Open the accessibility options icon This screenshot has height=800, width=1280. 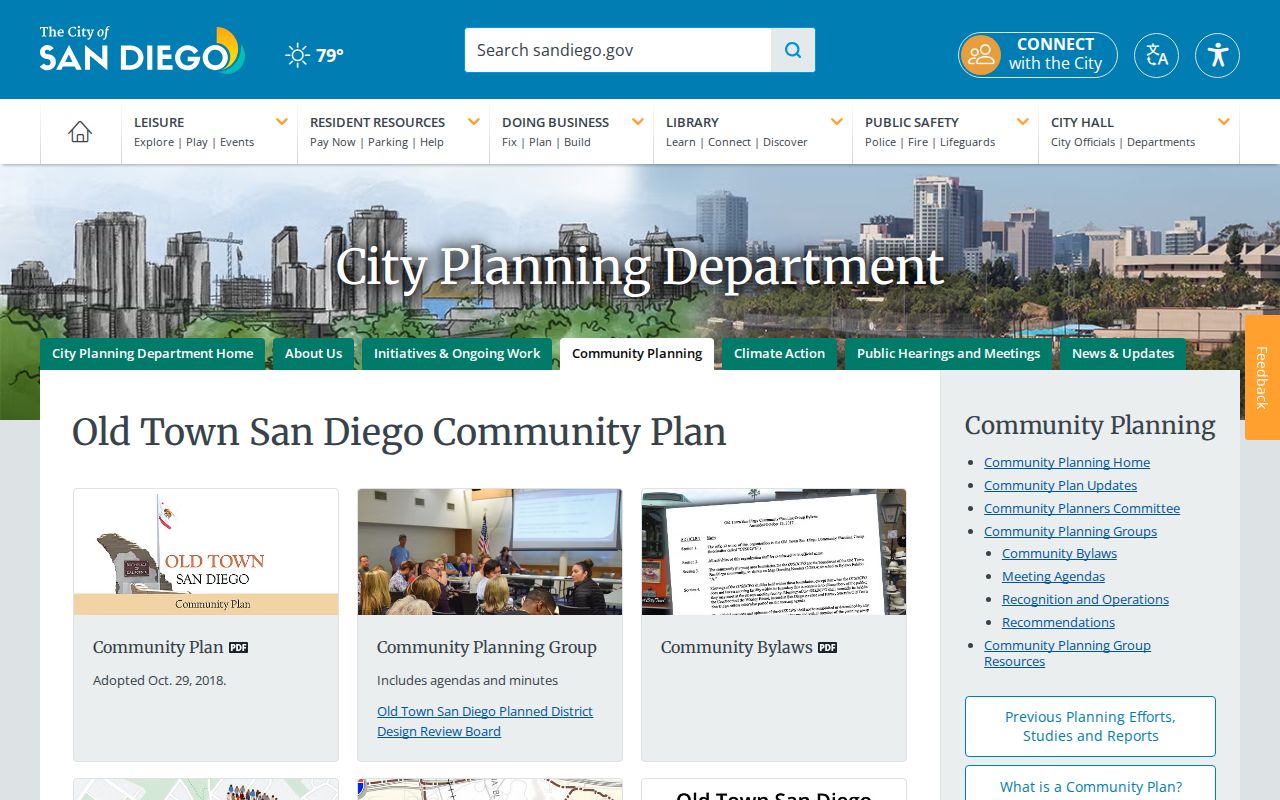click(x=1217, y=55)
